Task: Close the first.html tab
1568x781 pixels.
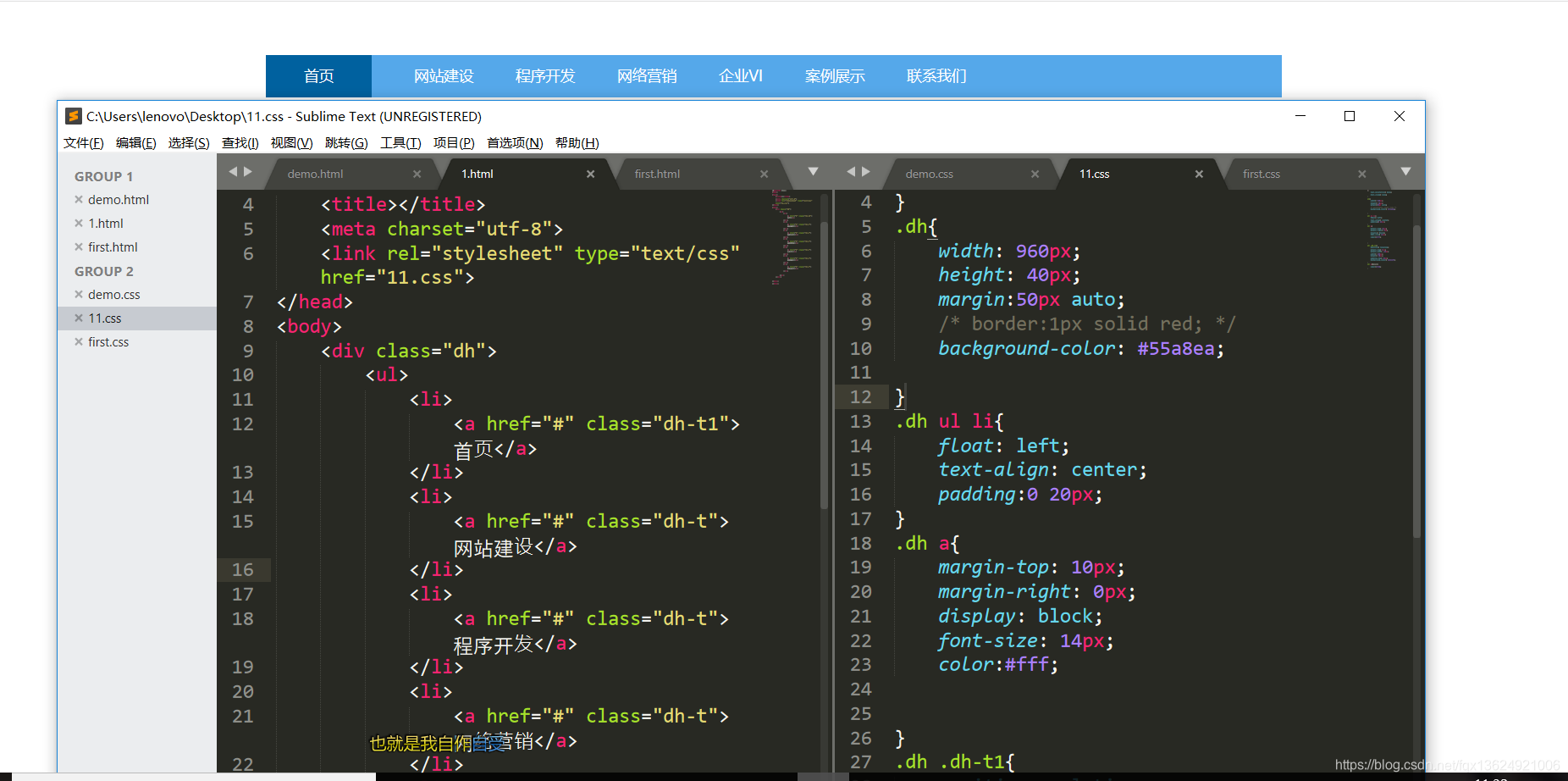Action: 764,174
